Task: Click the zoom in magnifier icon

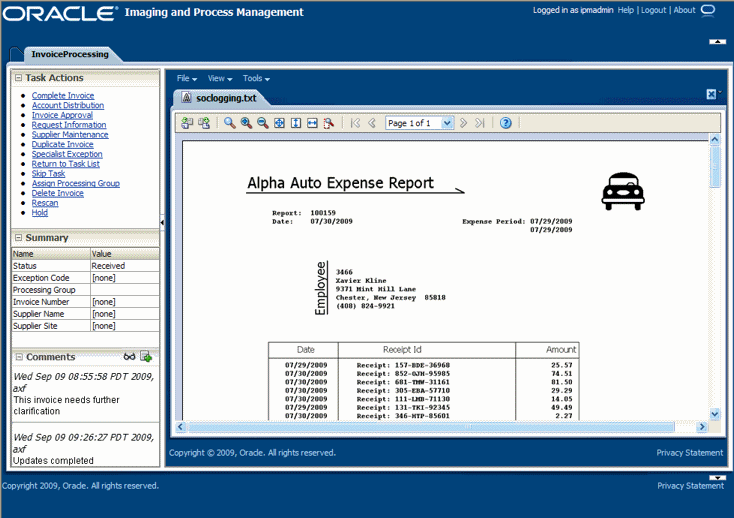Action: [246, 123]
